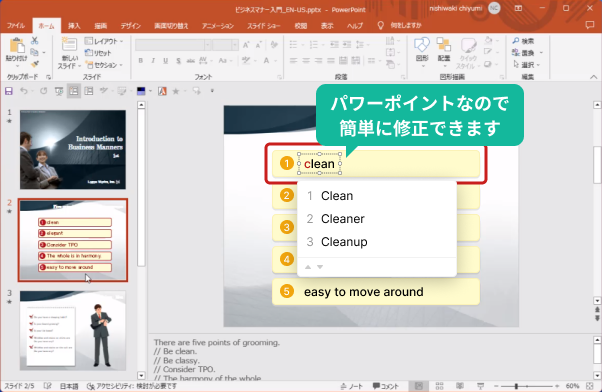
Task: Start slideshow from beginning toolbar icon
Action: click(x=59, y=91)
